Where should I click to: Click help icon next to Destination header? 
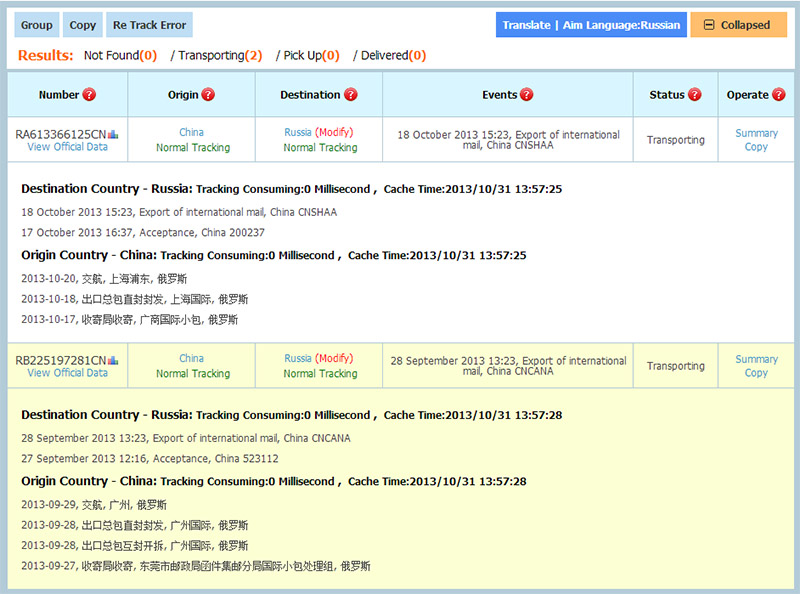point(351,94)
